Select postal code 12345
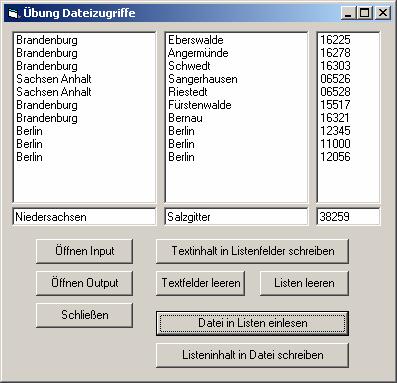The height and width of the screenshot is (383, 397). click(x=348, y=131)
